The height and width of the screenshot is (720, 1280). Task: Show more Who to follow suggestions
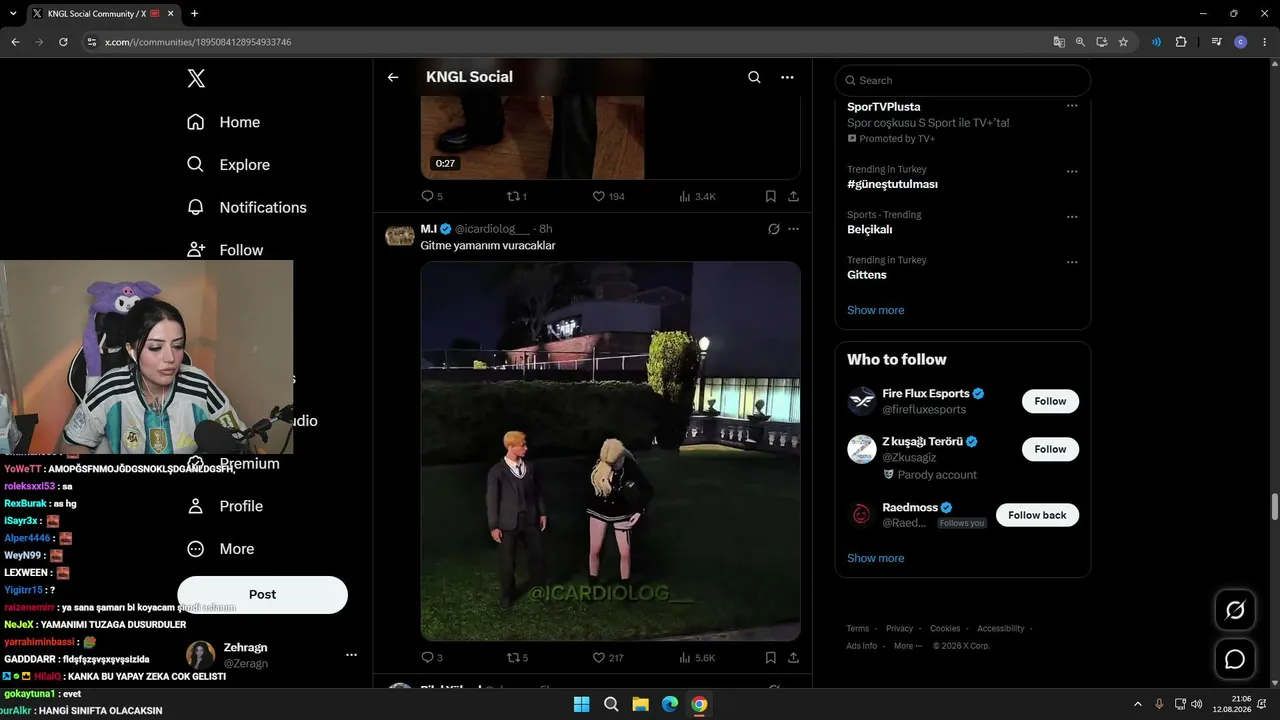point(875,558)
